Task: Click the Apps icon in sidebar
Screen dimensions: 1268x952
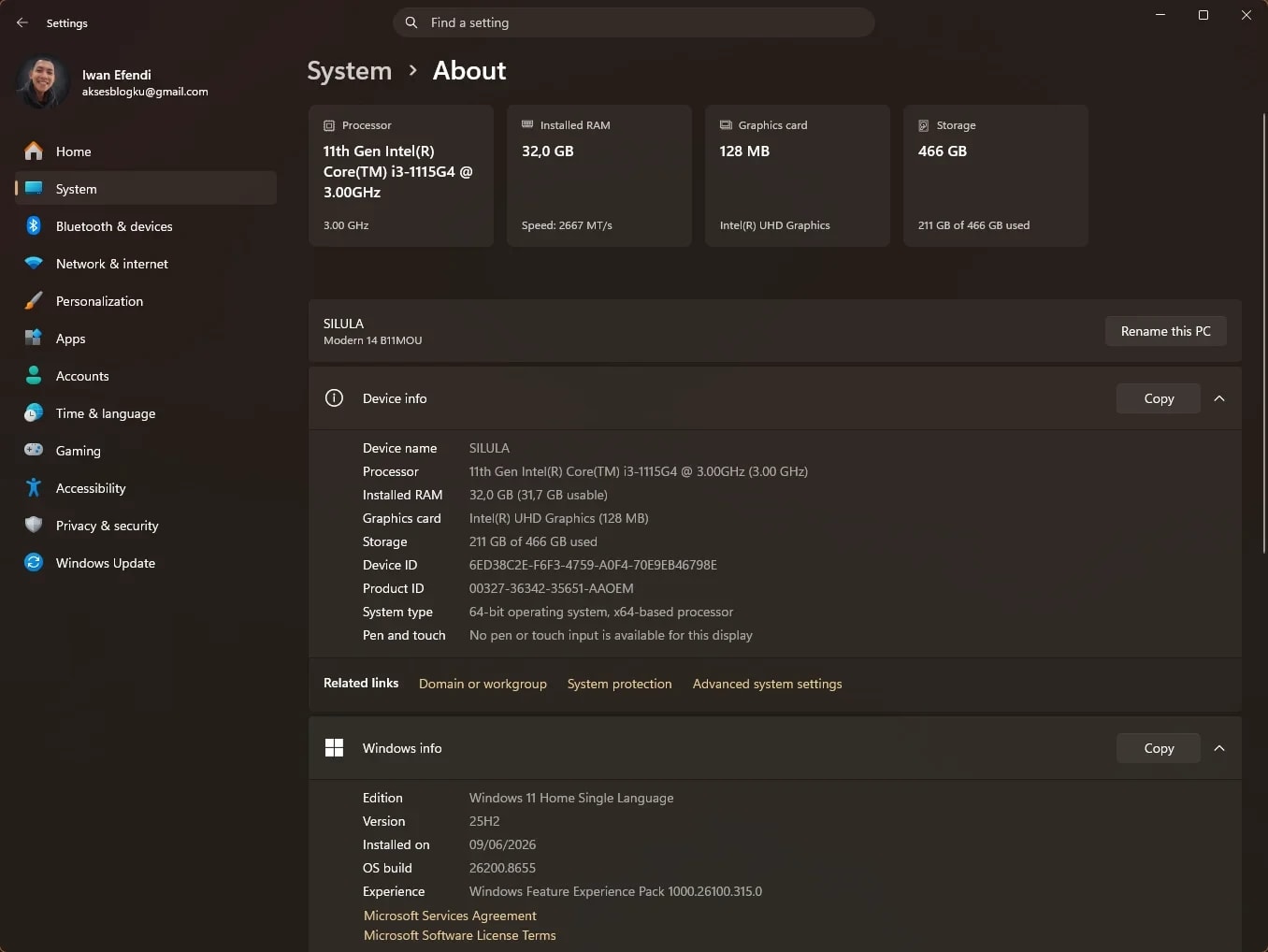Action: [x=34, y=338]
